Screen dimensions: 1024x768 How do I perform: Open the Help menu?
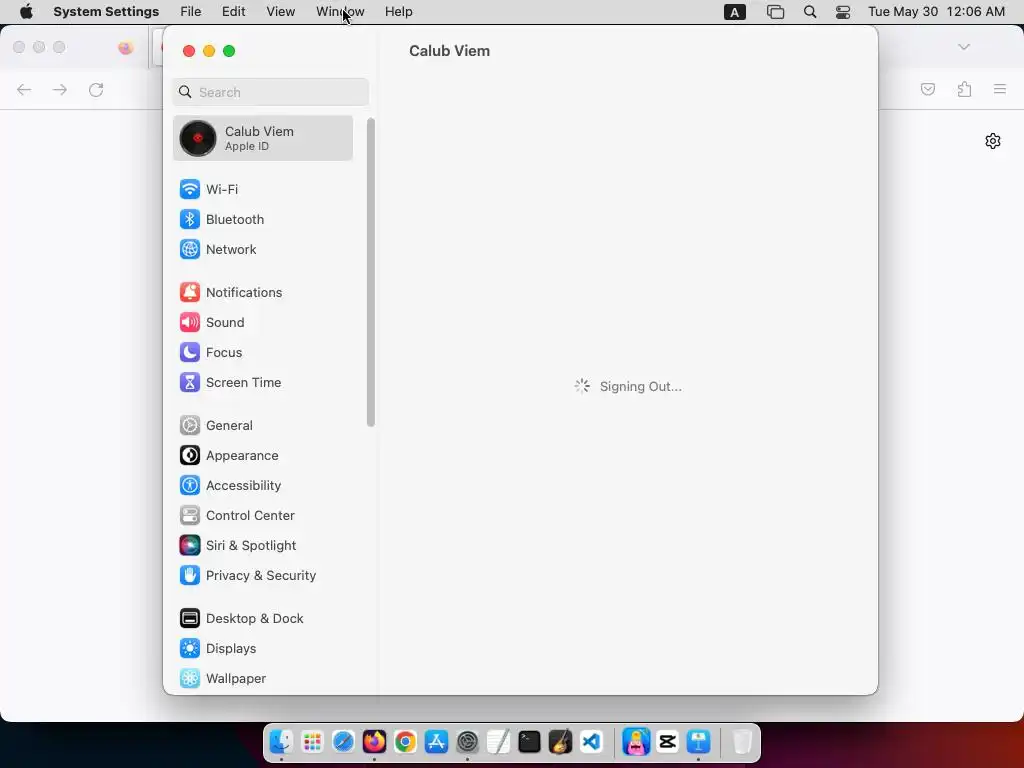tap(398, 12)
